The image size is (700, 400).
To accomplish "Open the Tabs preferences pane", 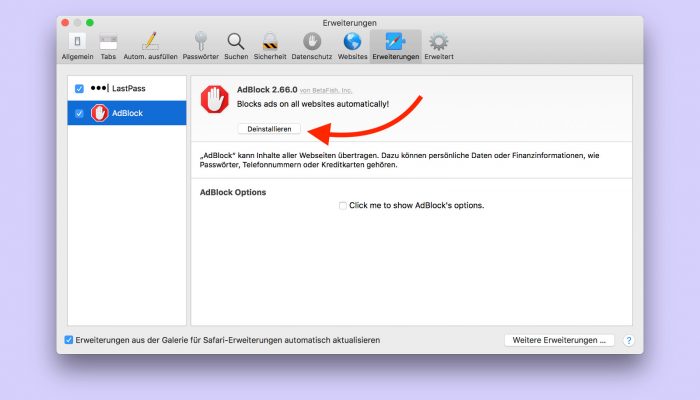I will (x=108, y=46).
